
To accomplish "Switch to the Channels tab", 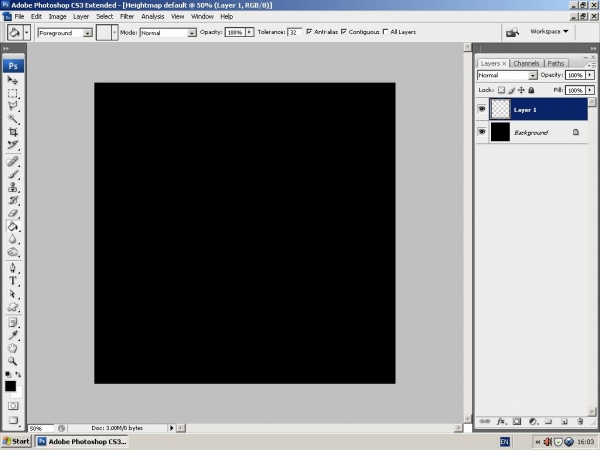I will pyautogui.click(x=526, y=63).
